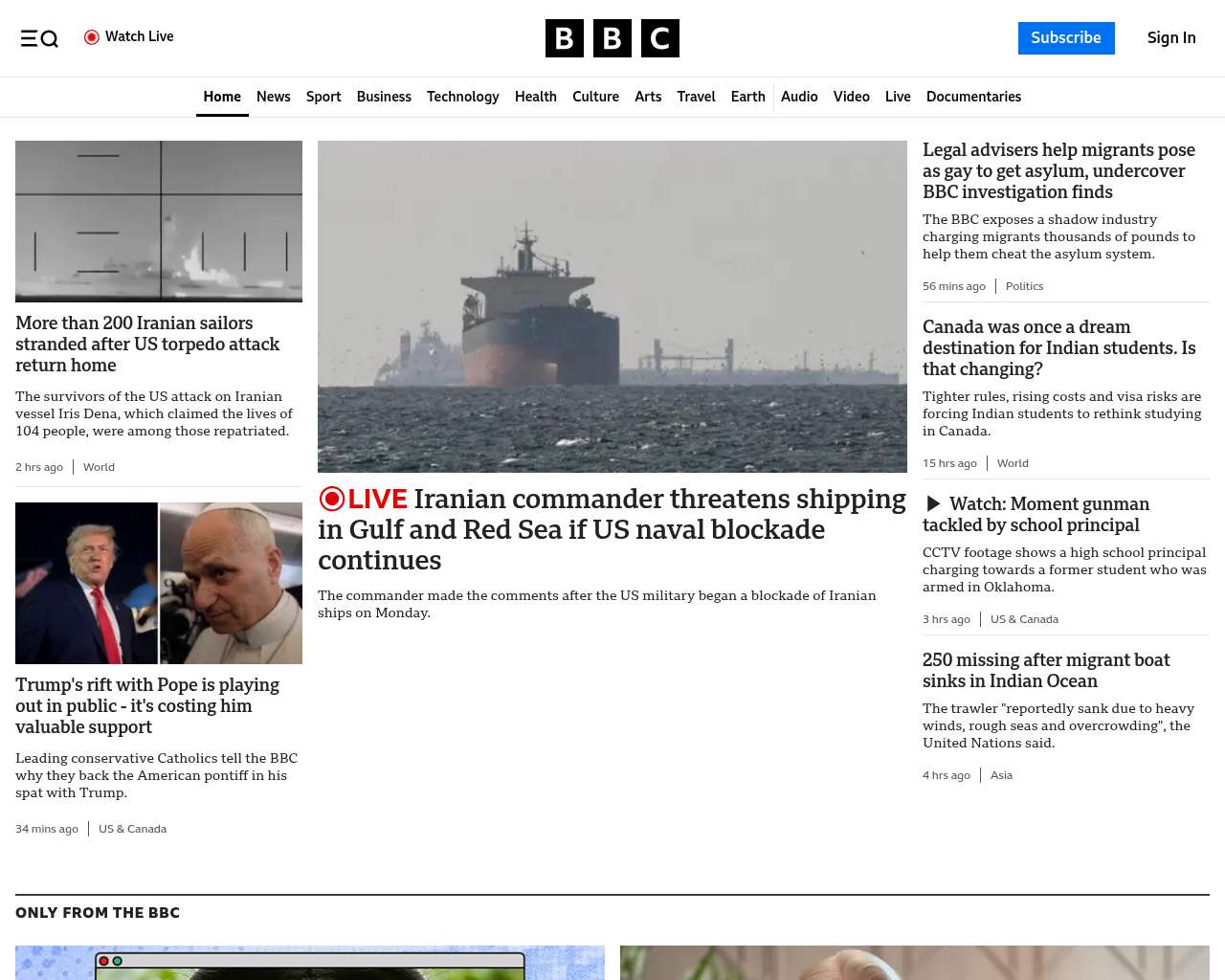Click the play icon beside gunman video headline
1225x980 pixels.
click(x=933, y=504)
